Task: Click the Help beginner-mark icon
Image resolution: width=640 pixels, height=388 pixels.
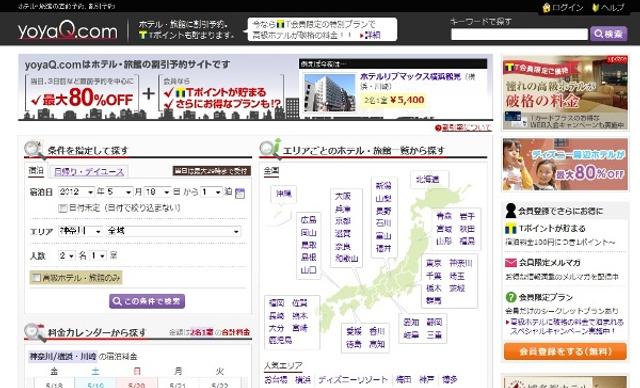Action: click(x=596, y=7)
